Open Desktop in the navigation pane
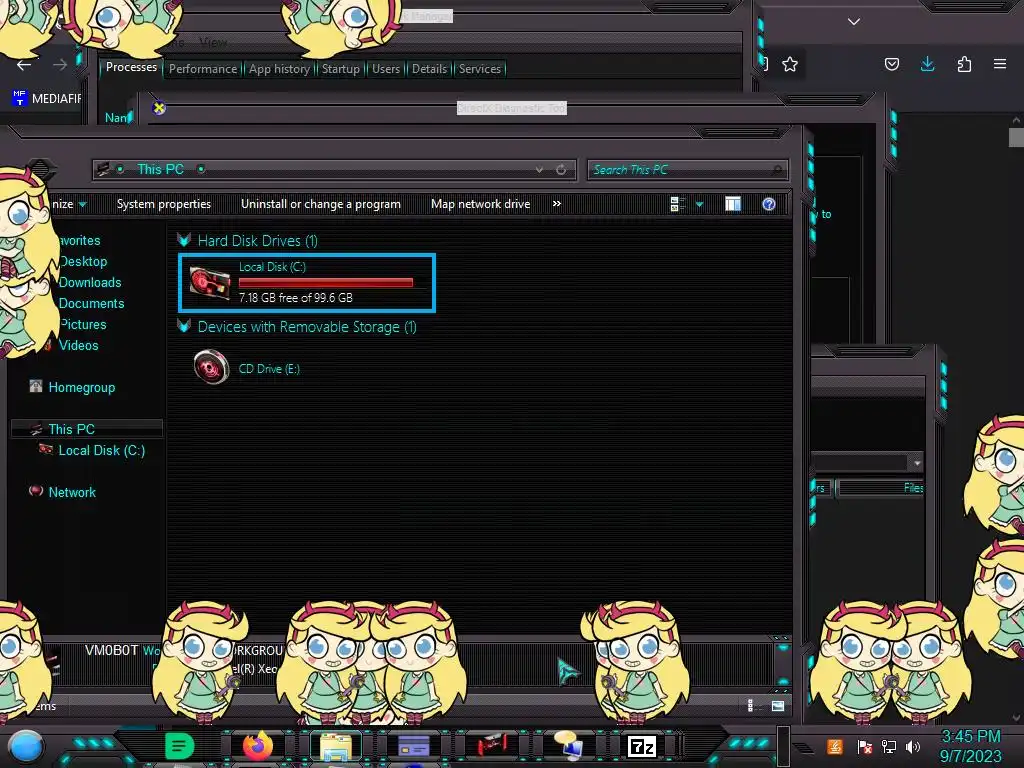1024x768 pixels. coord(83,261)
